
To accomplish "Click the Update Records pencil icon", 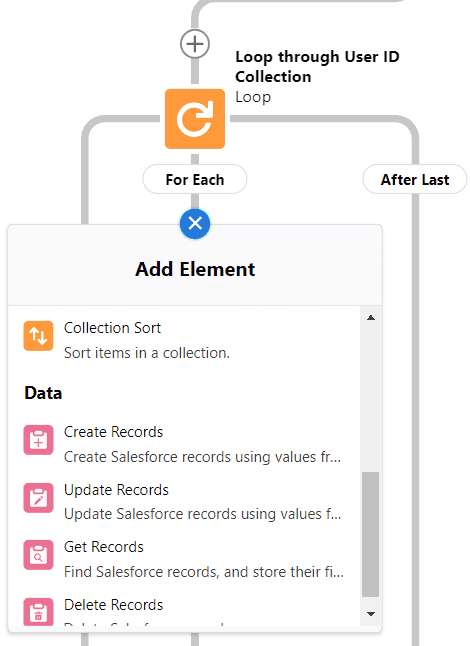I will click(38, 498).
